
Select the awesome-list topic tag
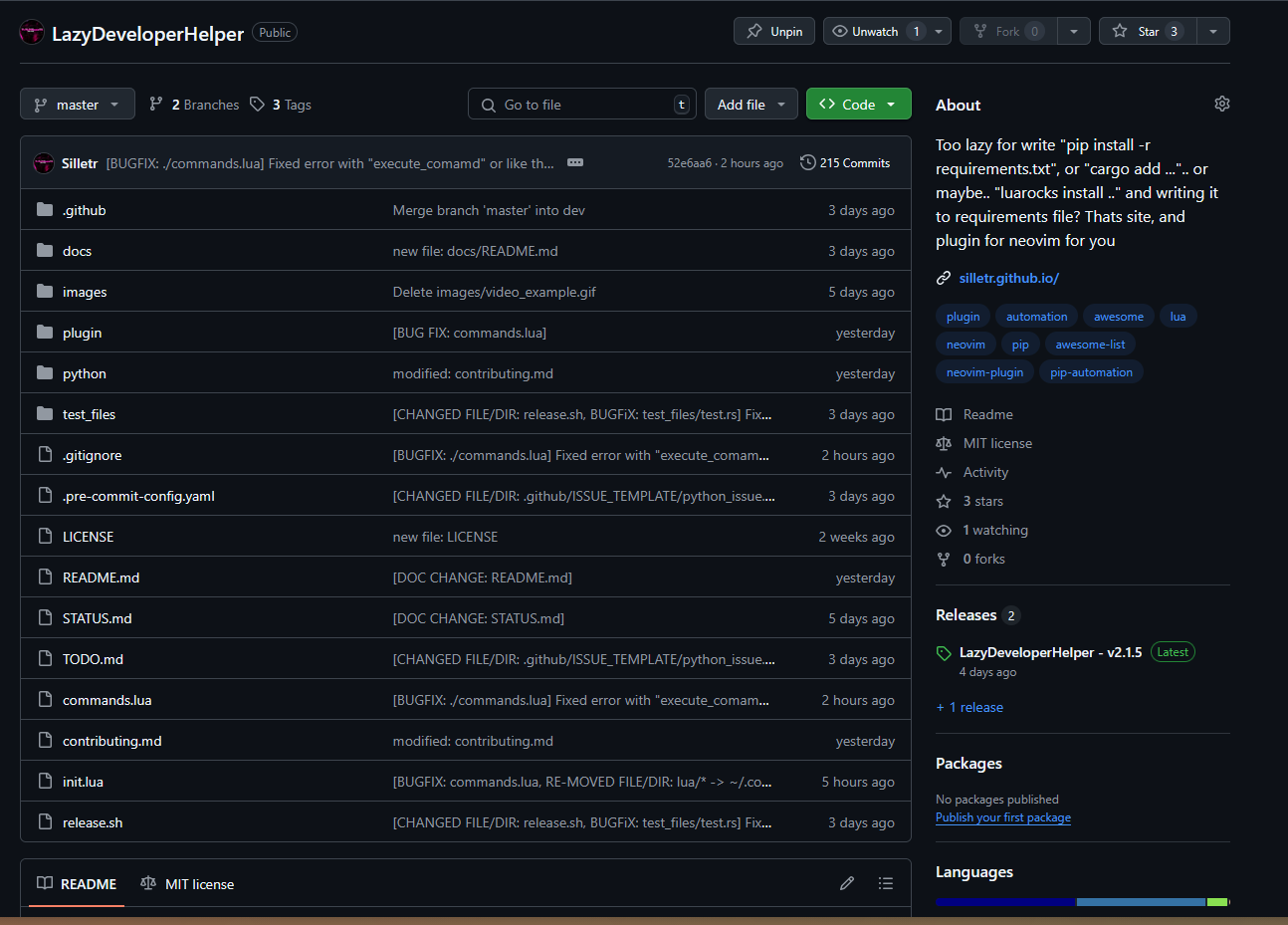coord(1090,344)
